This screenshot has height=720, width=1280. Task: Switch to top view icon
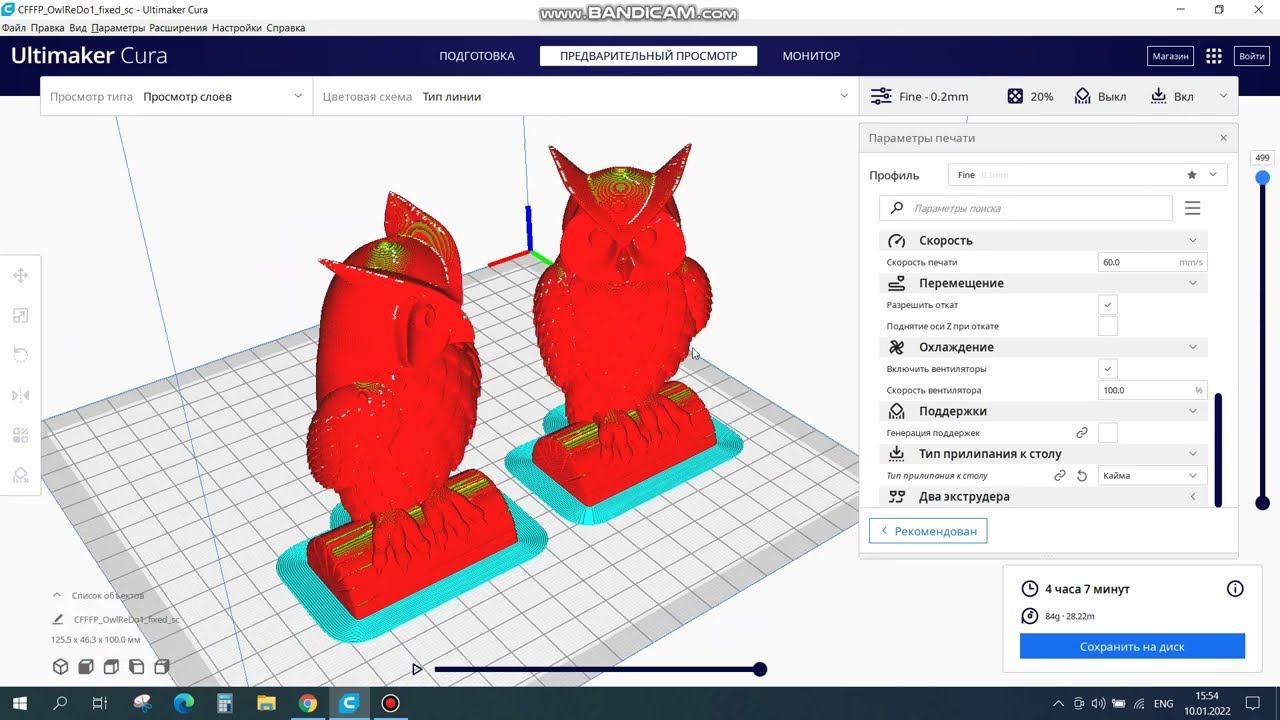[x=111, y=667]
